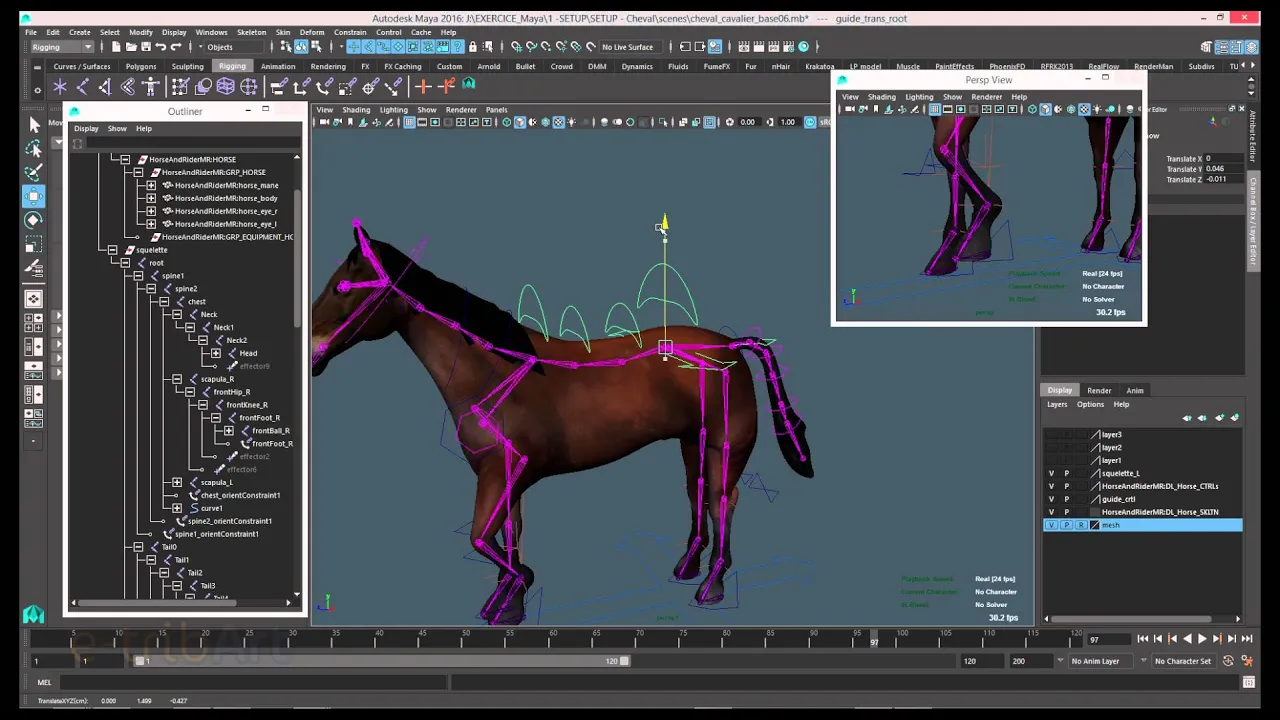1280x720 pixels.
Task: Toggle visibility box of layer1
Action: [1051, 461]
